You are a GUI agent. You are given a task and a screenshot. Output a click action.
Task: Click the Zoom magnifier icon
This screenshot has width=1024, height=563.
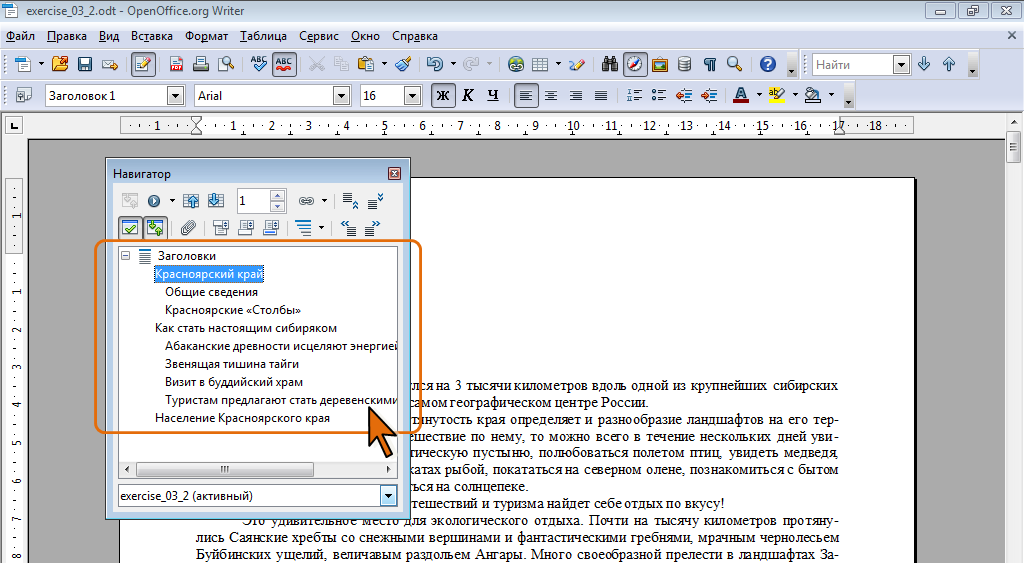(x=734, y=64)
